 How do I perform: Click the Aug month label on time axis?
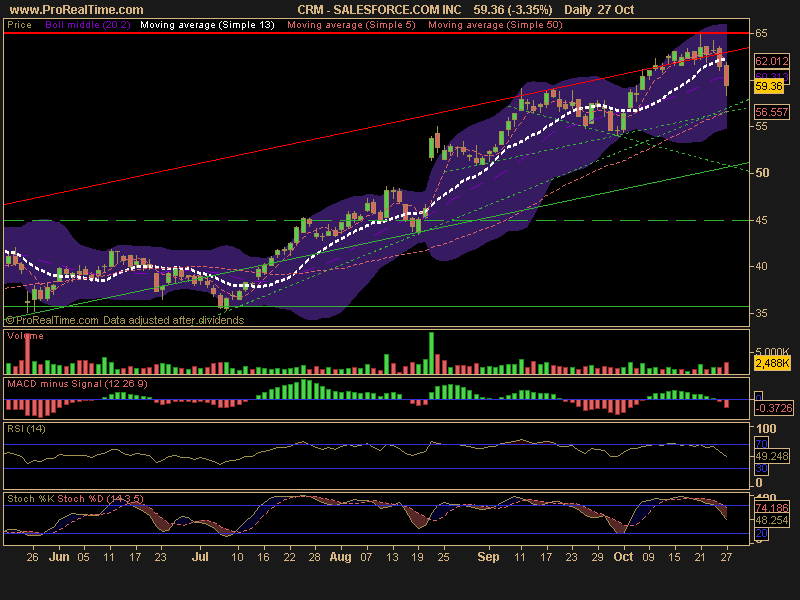tap(340, 557)
